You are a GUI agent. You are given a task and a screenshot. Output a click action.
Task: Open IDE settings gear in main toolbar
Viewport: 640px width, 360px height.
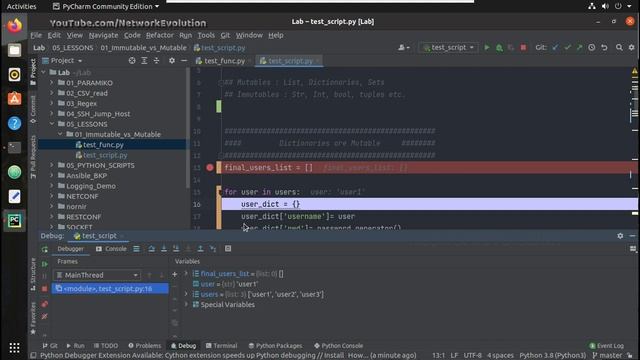631,48
